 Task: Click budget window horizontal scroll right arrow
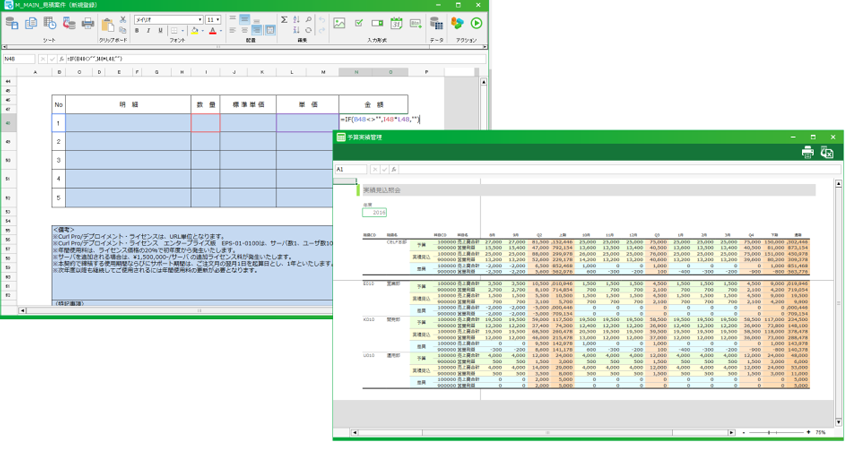[731, 433]
